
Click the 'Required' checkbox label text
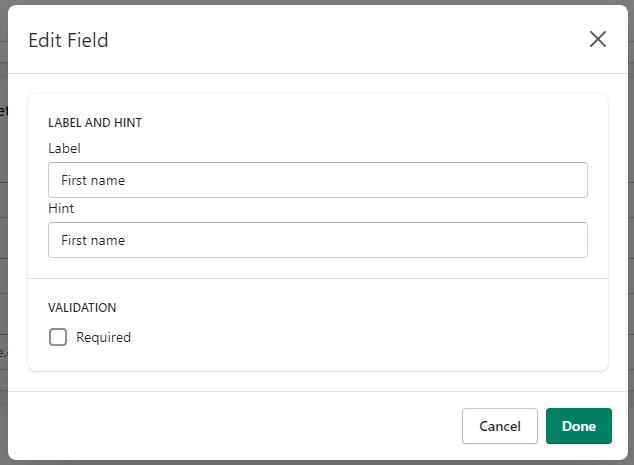coord(103,337)
